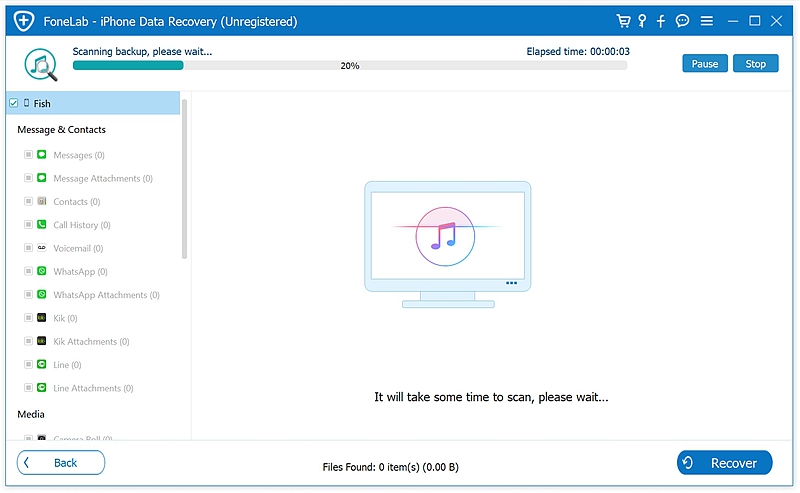Click the scan progress bar at 20%
Viewport: 800px width, 493px height.
[x=349, y=65]
